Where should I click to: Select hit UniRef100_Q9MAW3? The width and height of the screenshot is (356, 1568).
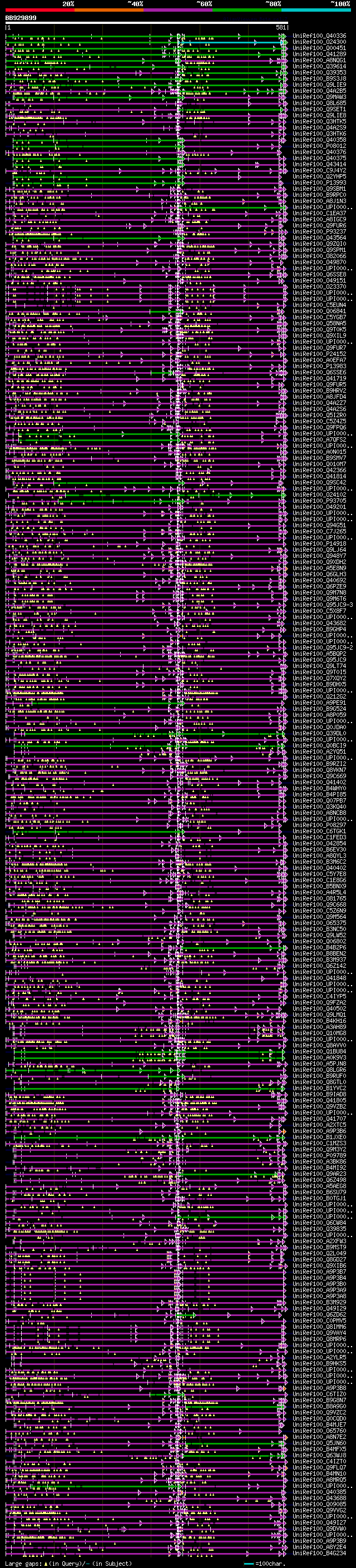pyautogui.click(x=319, y=97)
